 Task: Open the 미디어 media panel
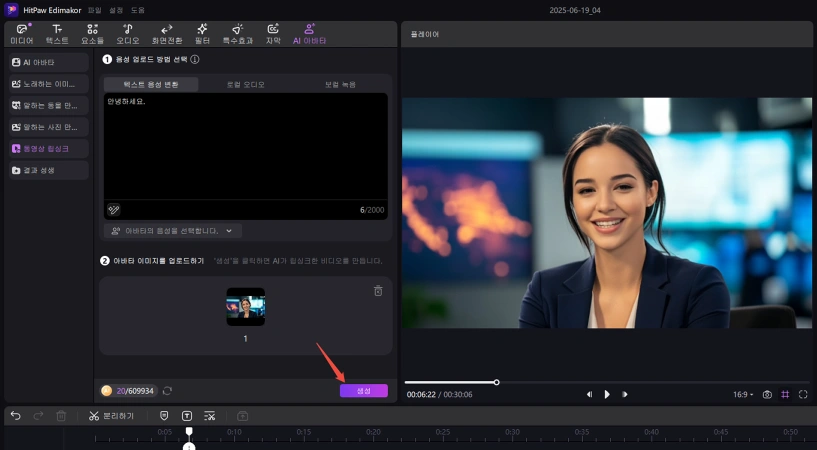(22, 34)
